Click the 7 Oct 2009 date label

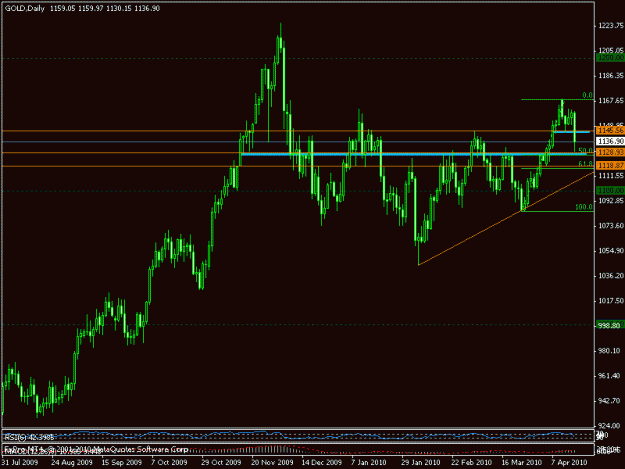[x=169, y=462]
